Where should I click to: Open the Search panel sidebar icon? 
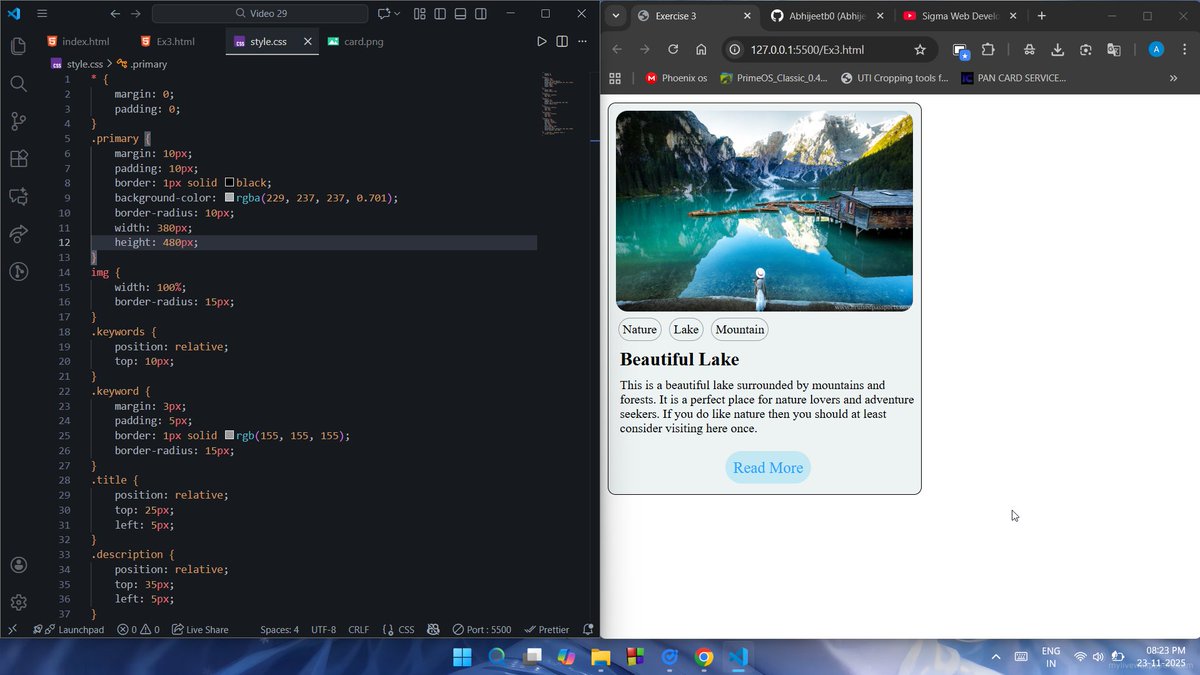(x=18, y=84)
